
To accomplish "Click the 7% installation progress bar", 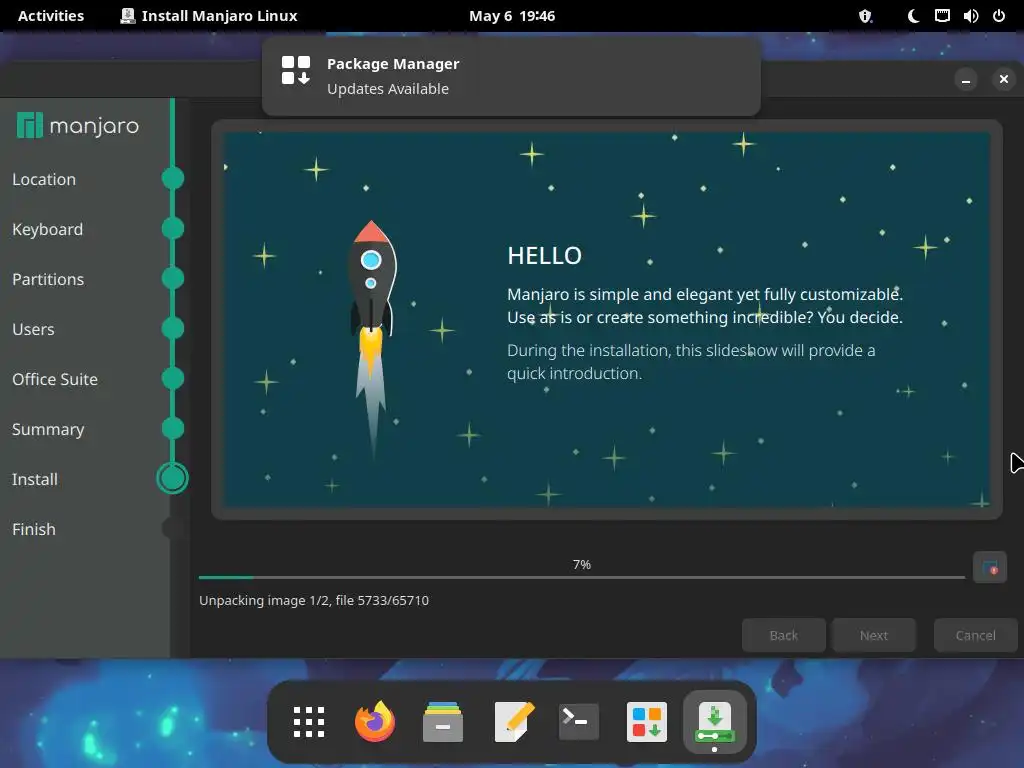I will pyautogui.click(x=582, y=577).
